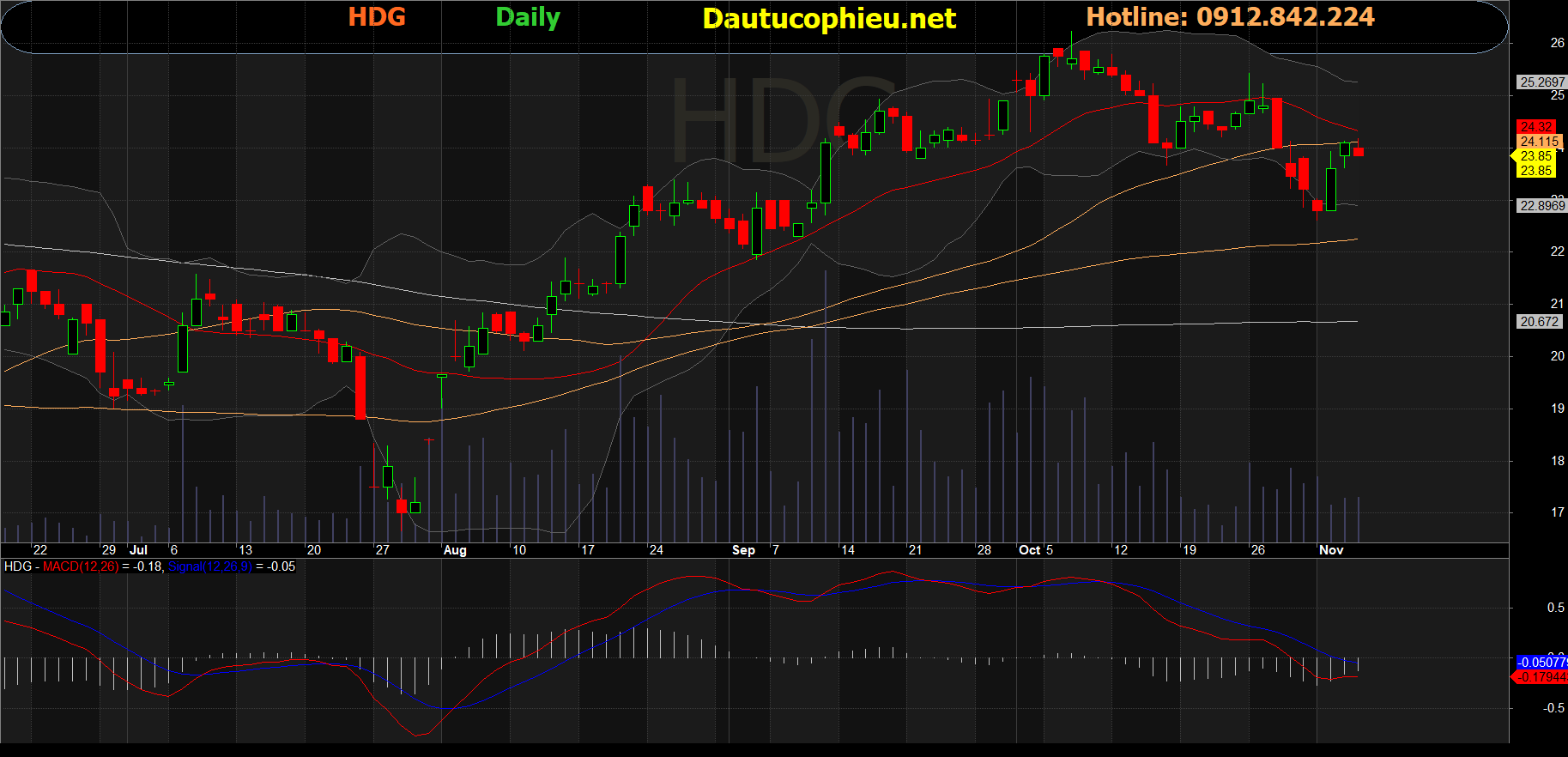
Task: Open the Dautucophieu.net site label
Action: click(x=829, y=19)
